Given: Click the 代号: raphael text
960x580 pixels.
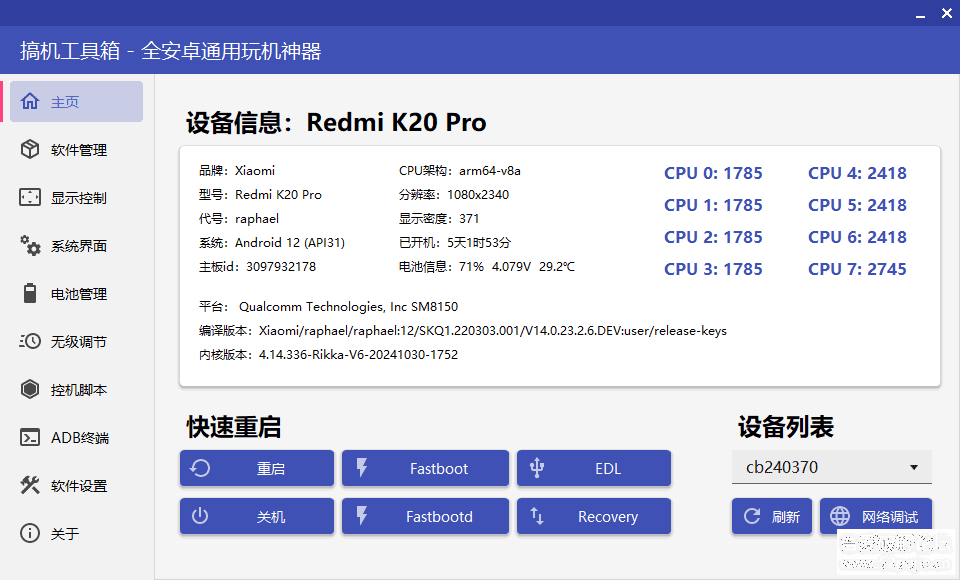Looking at the screenshot, I should [239, 219].
